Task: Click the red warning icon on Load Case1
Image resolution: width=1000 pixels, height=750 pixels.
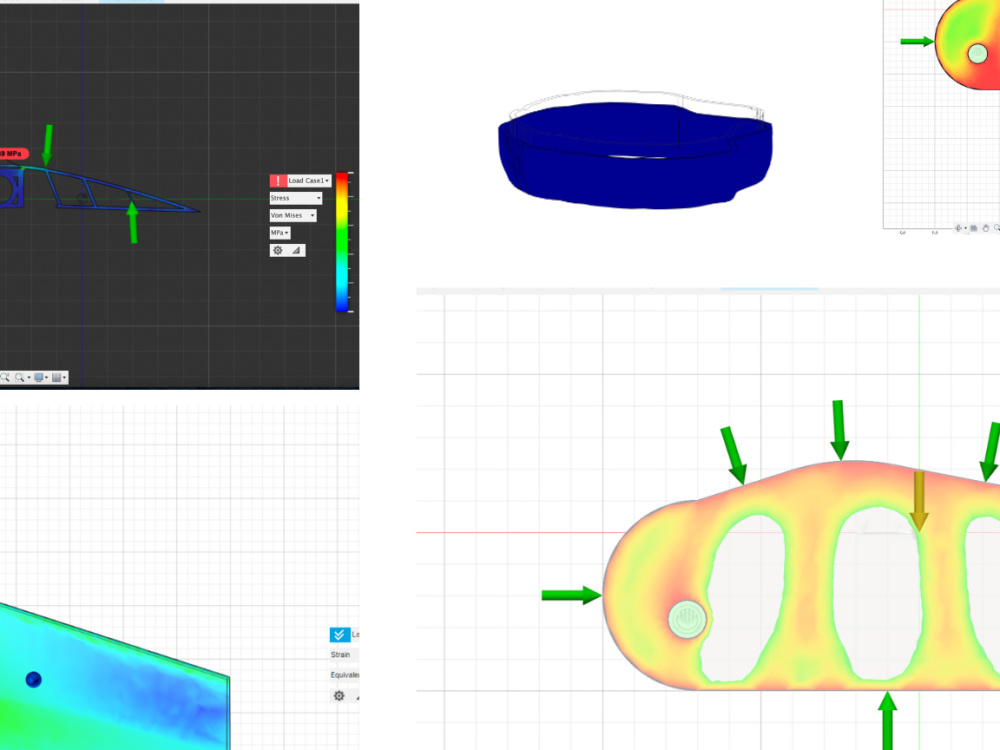Action: click(278, 180)
